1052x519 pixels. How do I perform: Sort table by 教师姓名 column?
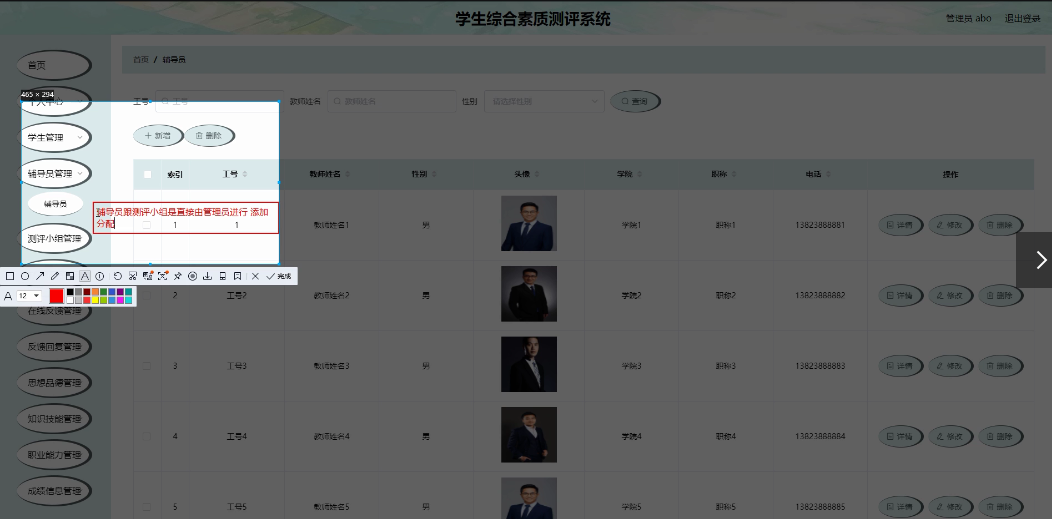(x=347, y=174)
